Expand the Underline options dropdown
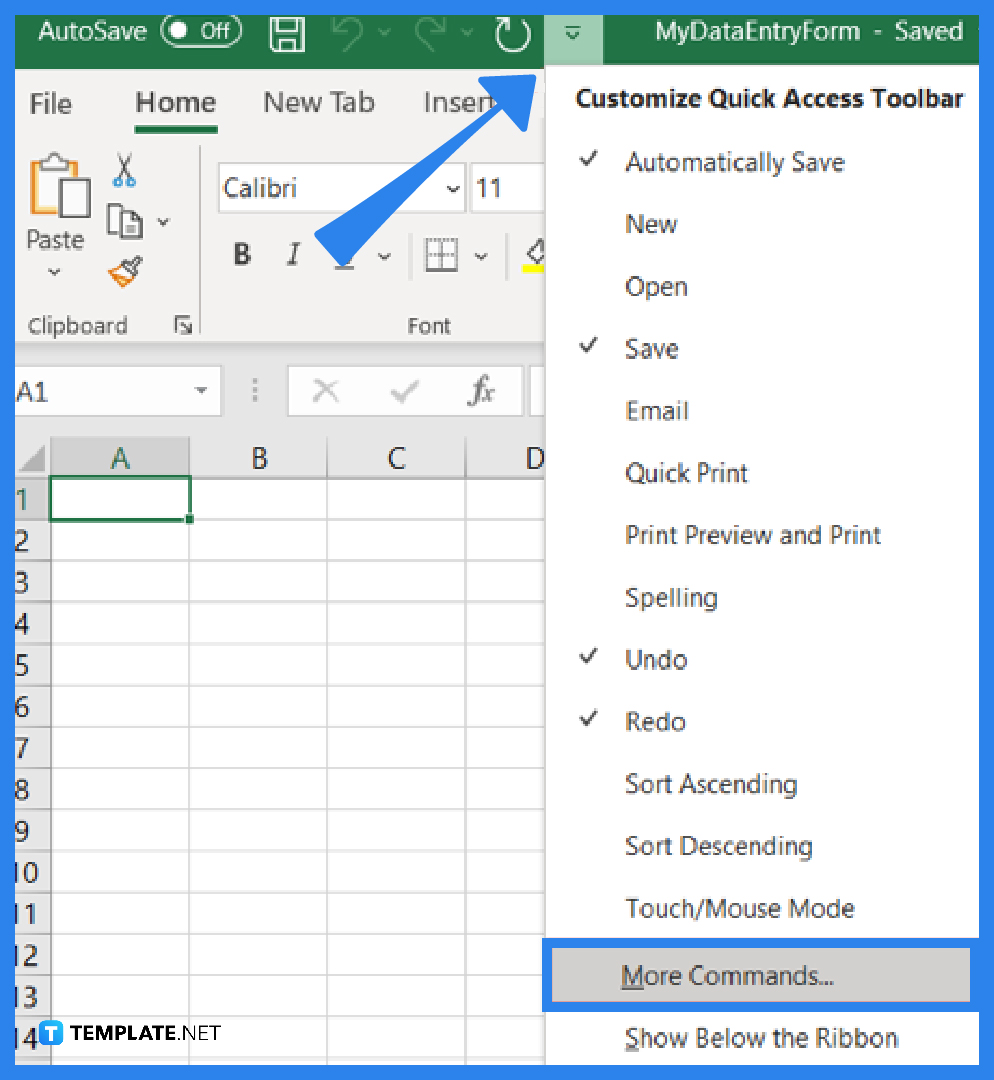The height and width of the screenshot is (1080, 994). 385,255
